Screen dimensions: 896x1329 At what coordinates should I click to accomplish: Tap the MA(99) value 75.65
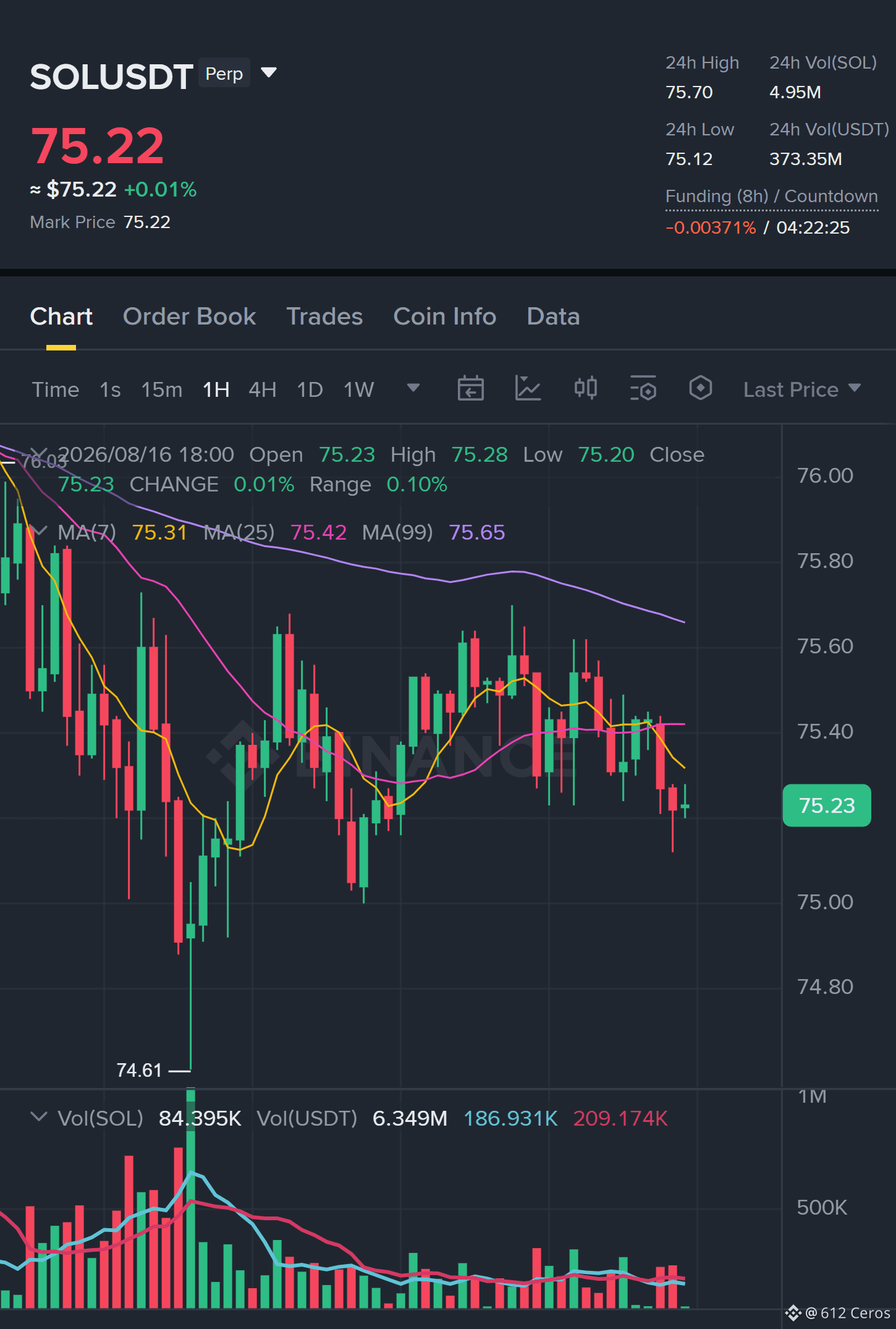[477, 532]
